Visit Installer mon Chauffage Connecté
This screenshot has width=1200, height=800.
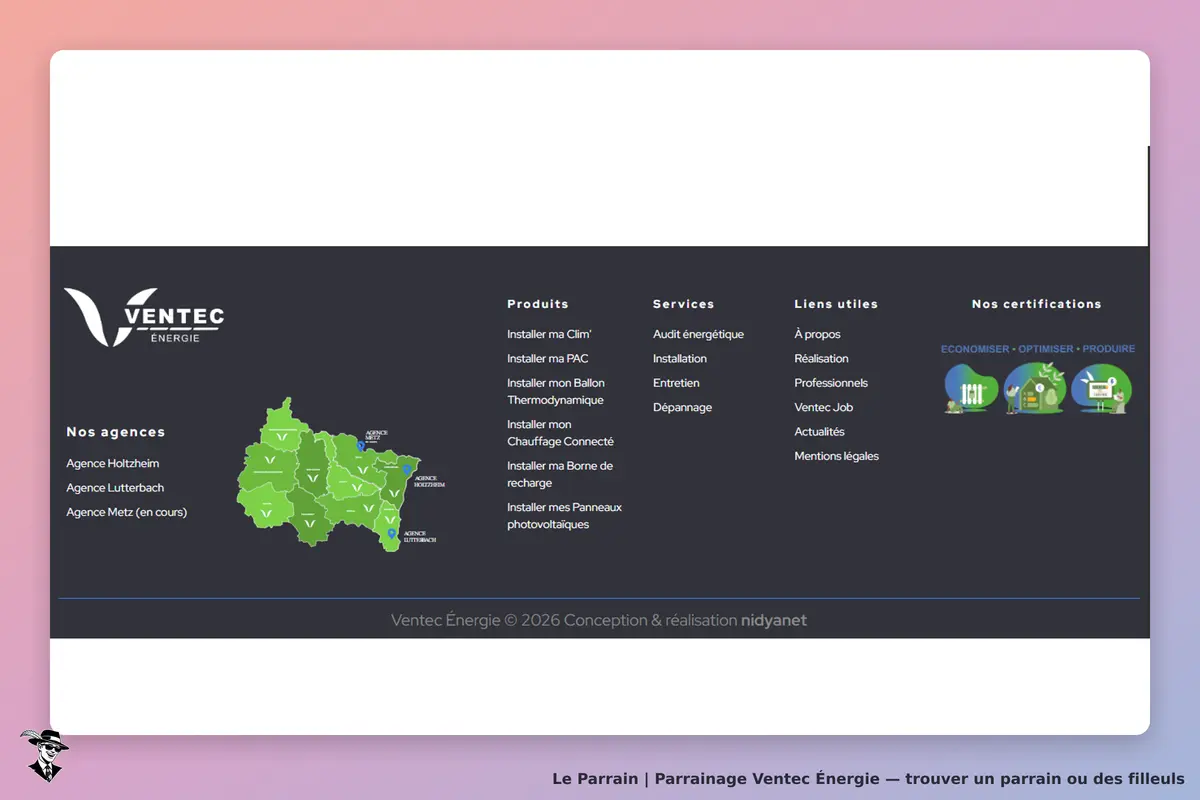pos(560,433)
